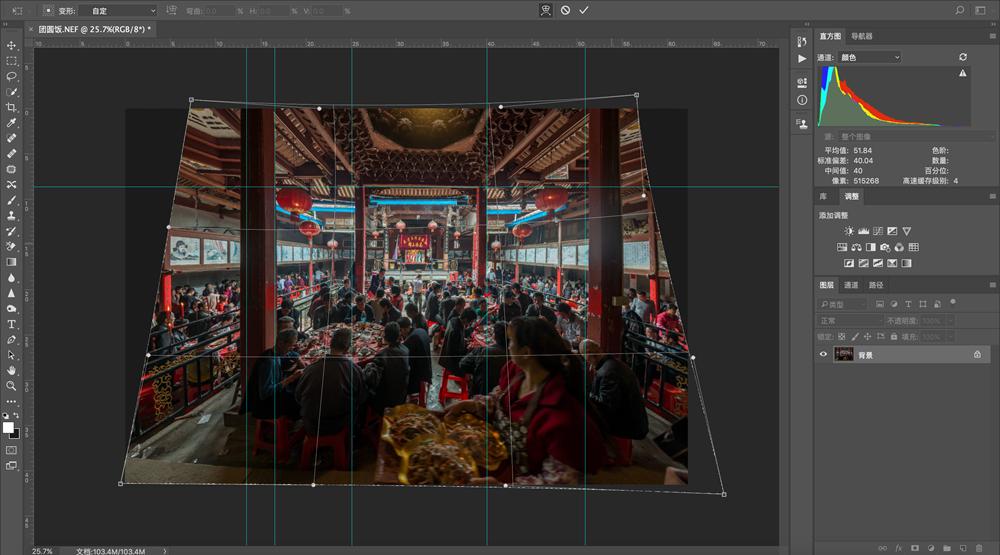The height and width of the screenshot is (555, 1000).
Task: Switch to the 通道 tab
Action: pyautogui.click(x=851, y=285)
